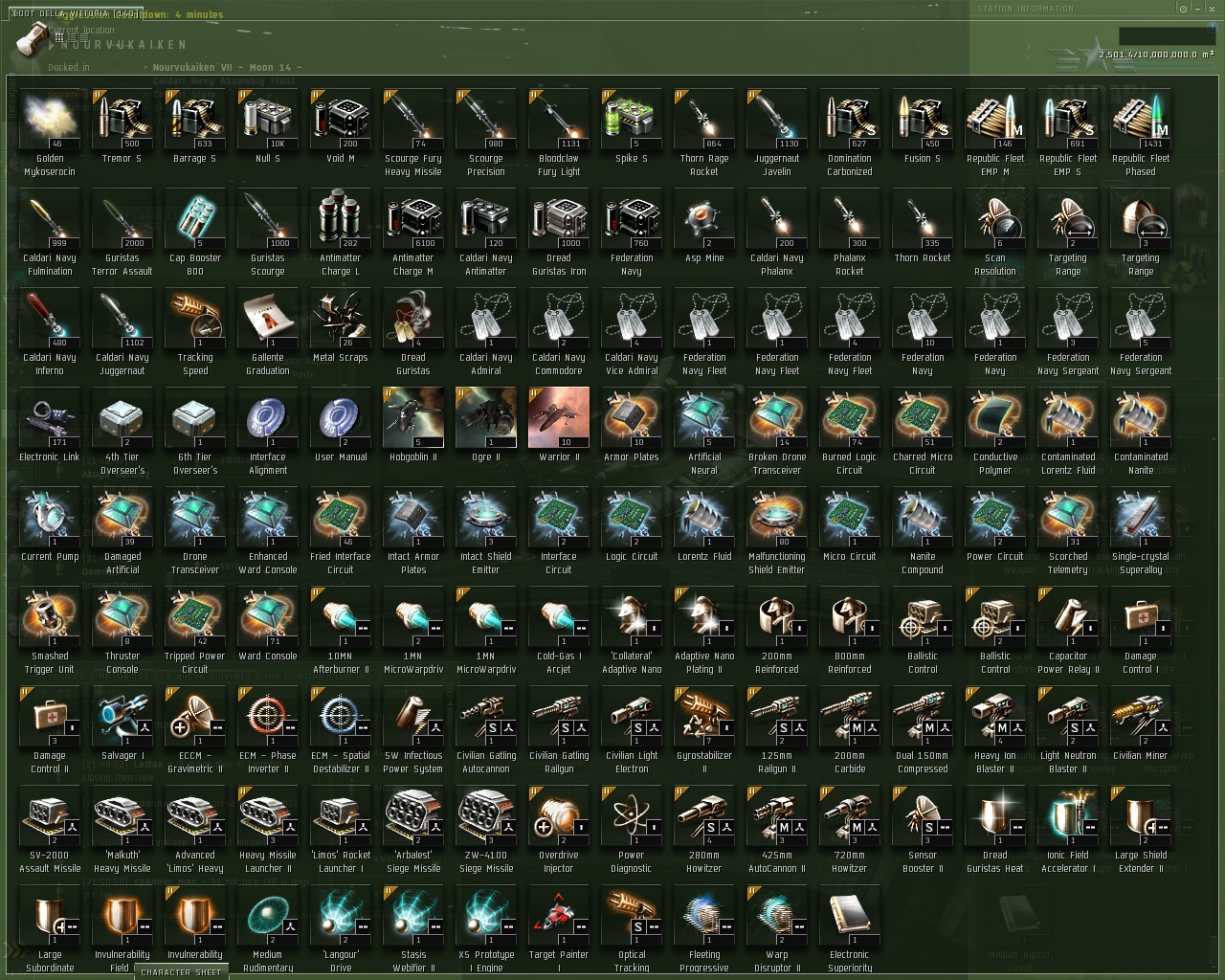Switch inventory to list view mode
The image size is (1225, 980).
pyautogui.click(x=84, y=37)
